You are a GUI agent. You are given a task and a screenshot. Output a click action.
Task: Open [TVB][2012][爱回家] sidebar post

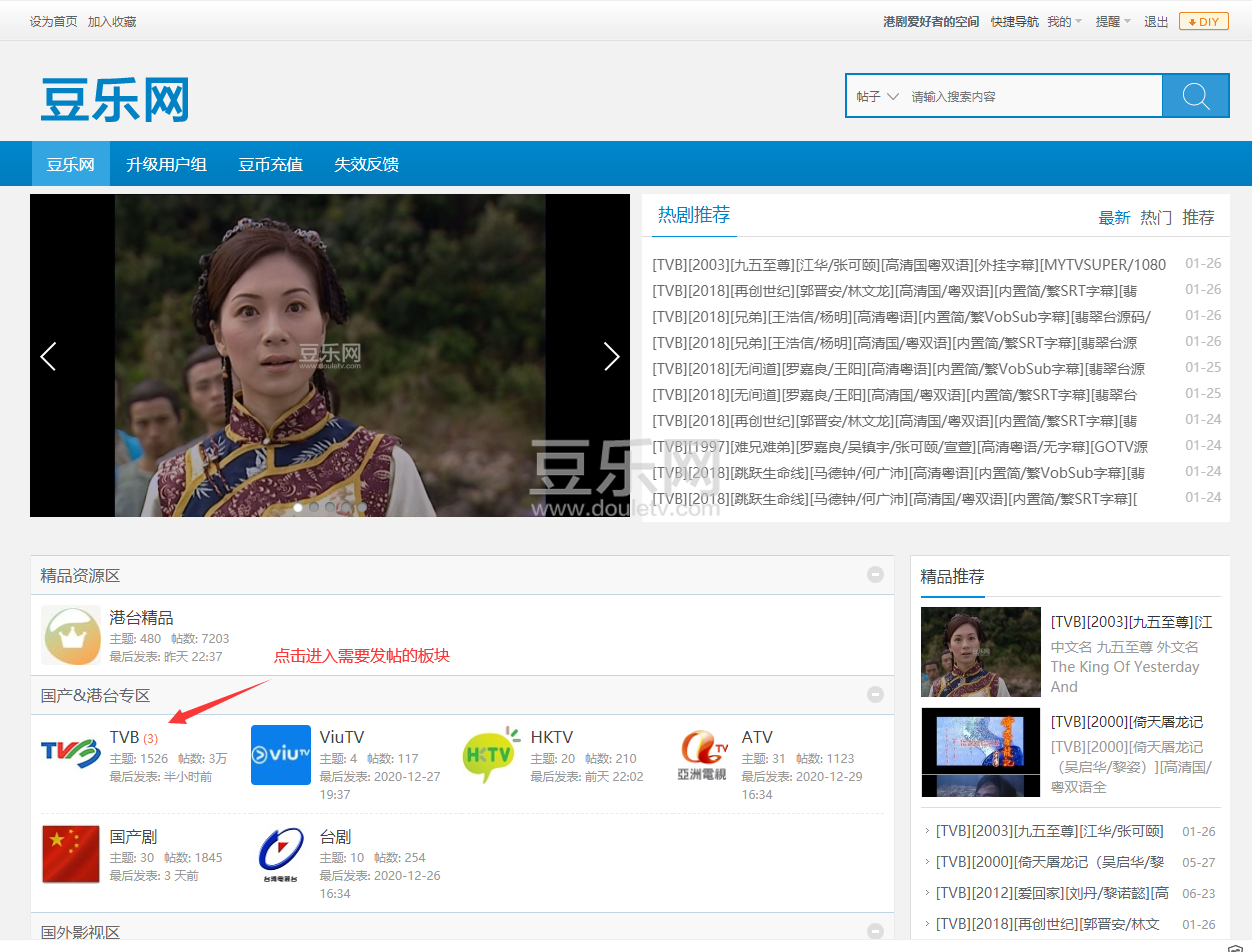[x=1052, y=892]
